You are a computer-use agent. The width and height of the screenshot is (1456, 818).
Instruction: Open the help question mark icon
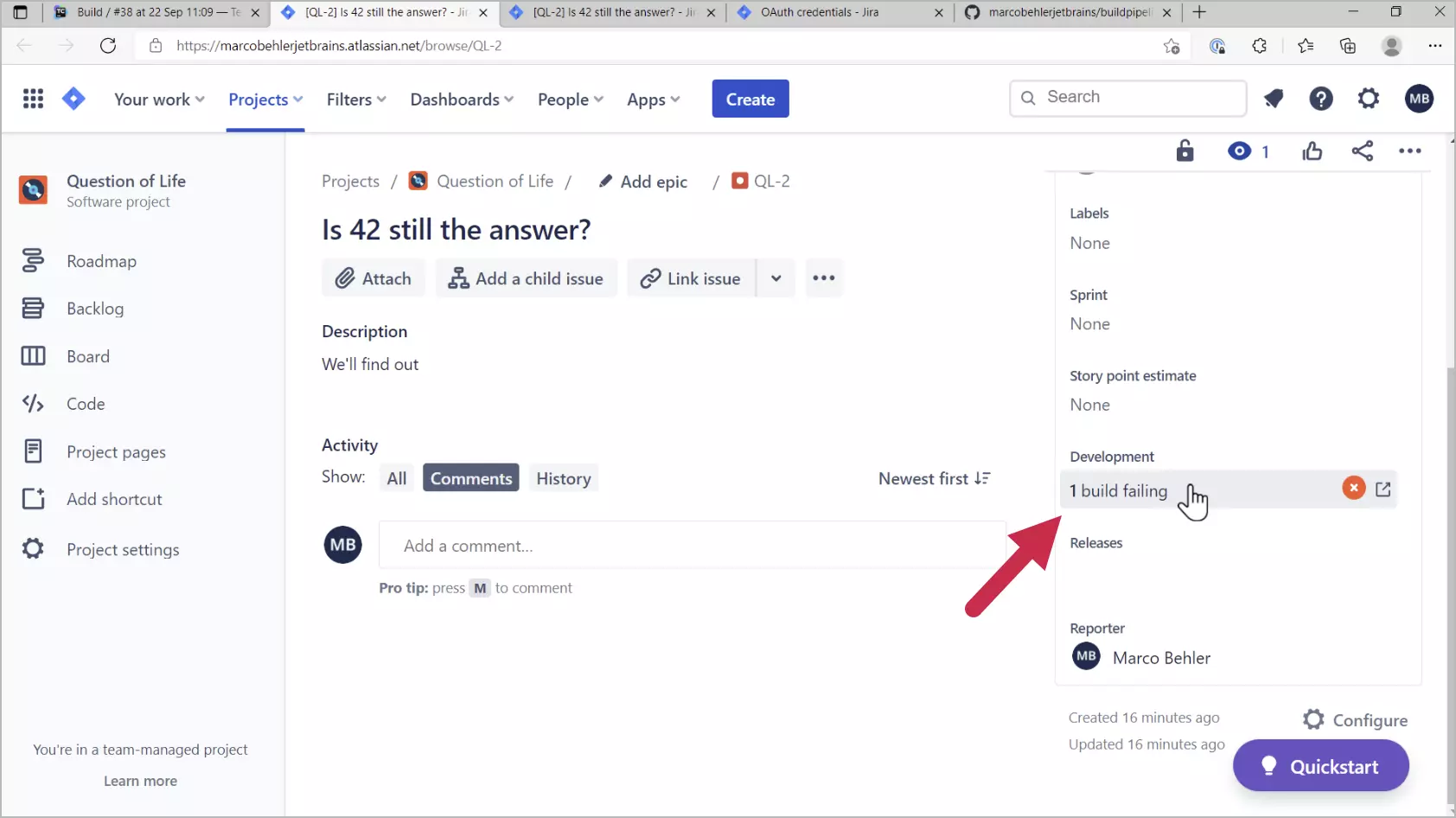[x=1320, y=99]
